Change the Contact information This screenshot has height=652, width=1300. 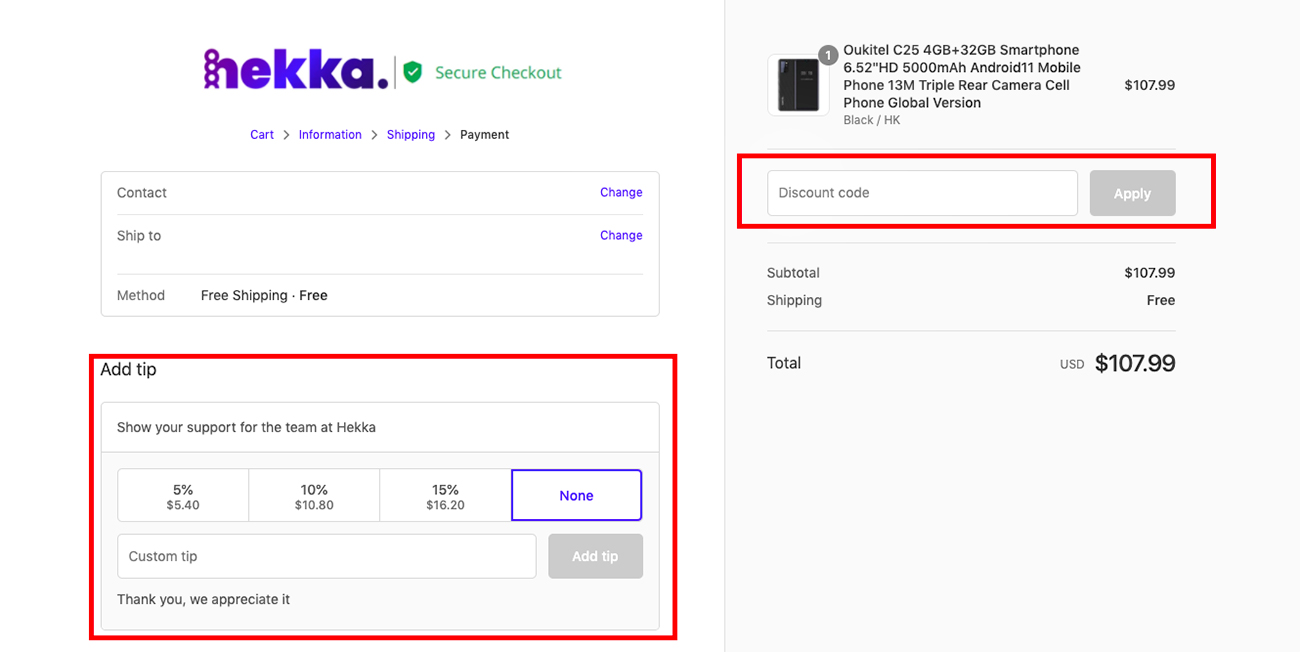coord(621,192)
